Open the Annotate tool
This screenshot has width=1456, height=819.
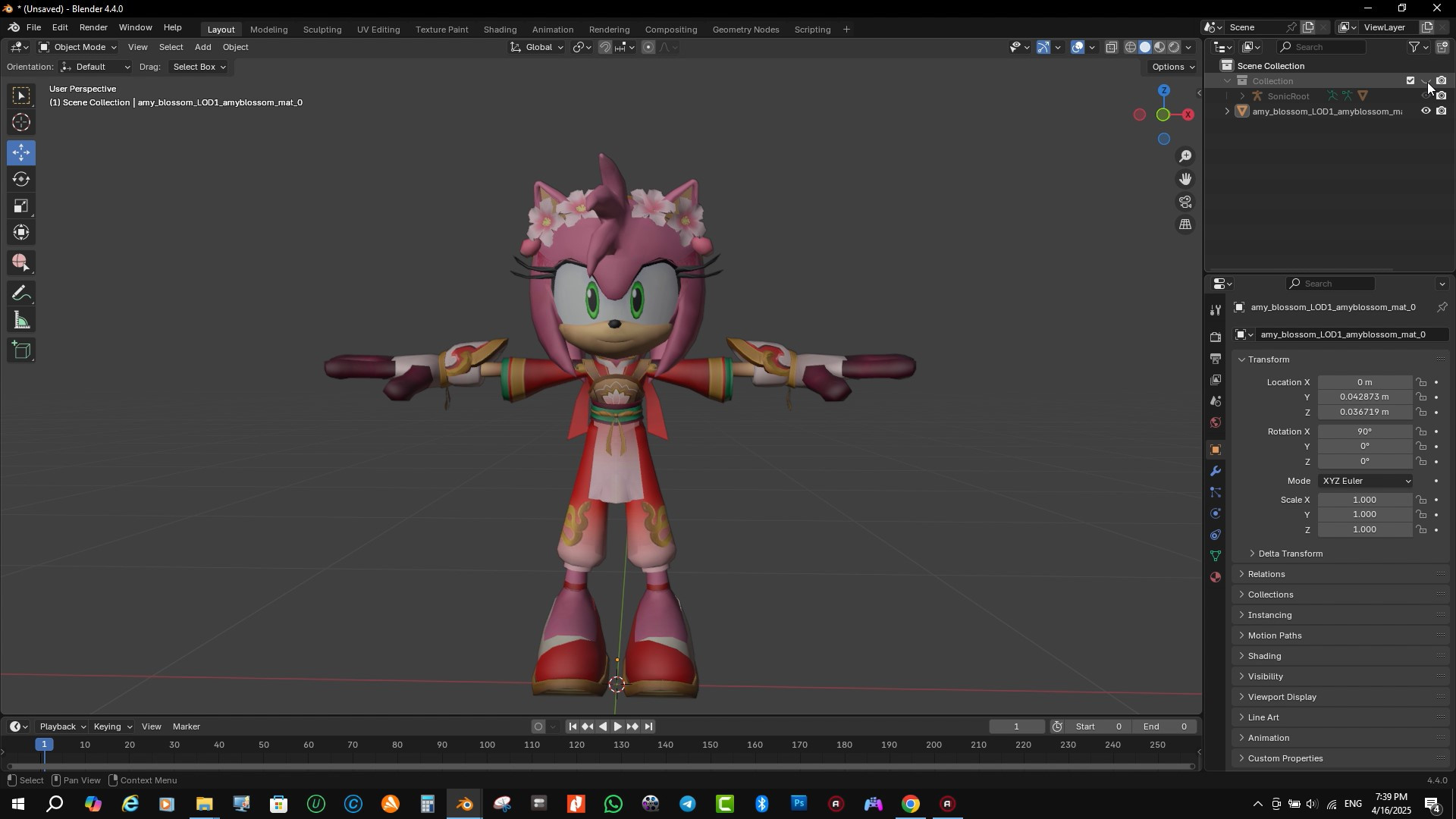(20, 293)
